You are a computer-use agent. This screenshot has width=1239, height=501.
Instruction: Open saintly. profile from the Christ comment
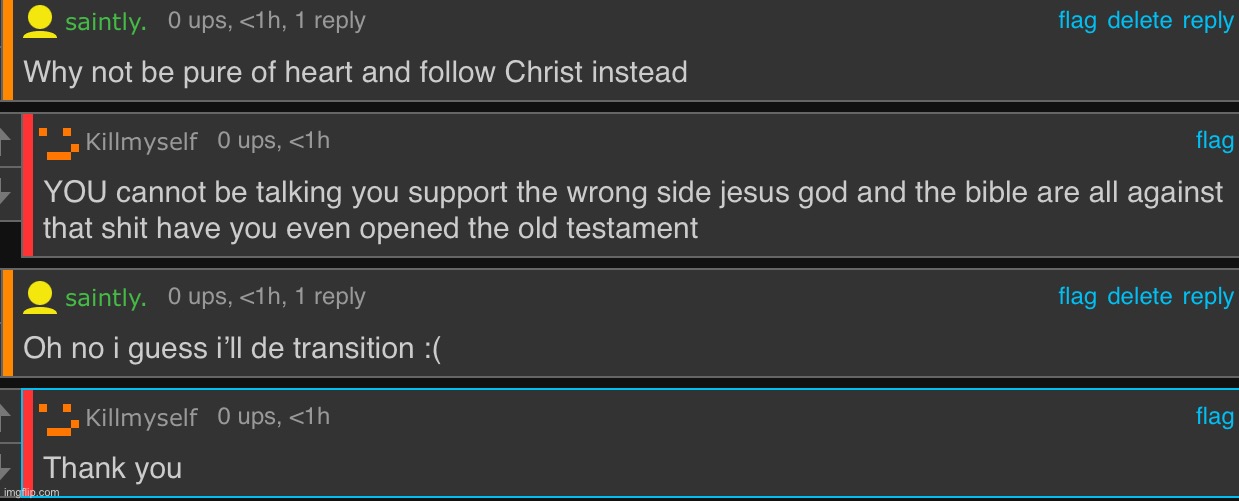106,23
